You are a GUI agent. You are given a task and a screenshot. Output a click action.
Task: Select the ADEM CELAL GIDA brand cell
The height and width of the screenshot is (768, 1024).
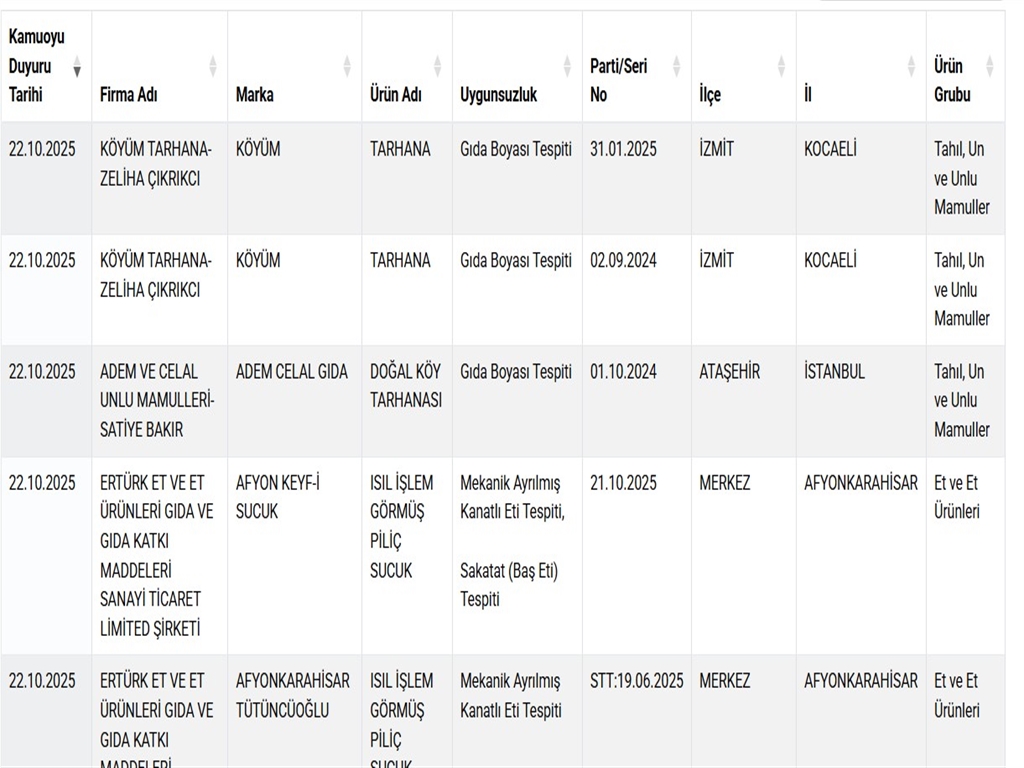tap(291, 372)
